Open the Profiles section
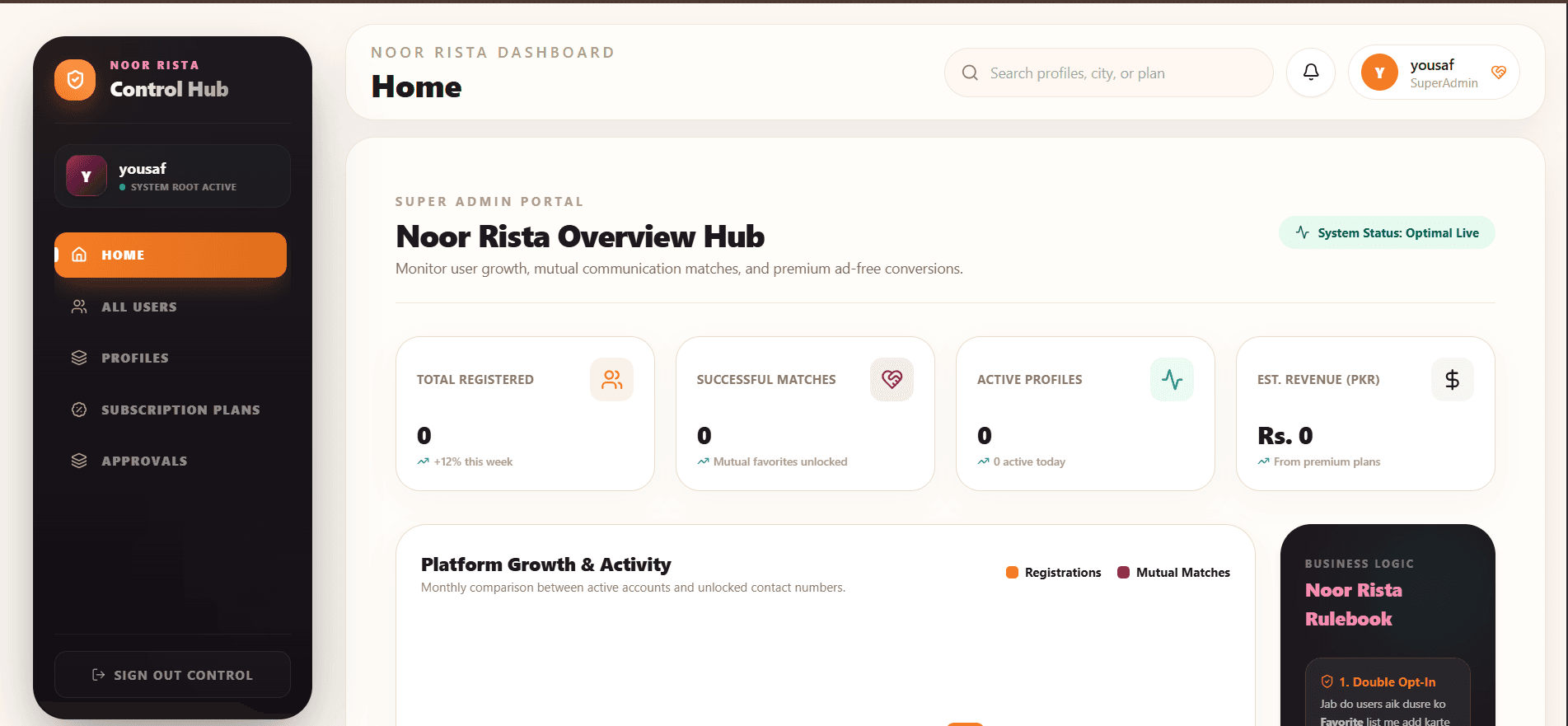The width and height of the screenshot is (1568, 726). coord(171,358)
